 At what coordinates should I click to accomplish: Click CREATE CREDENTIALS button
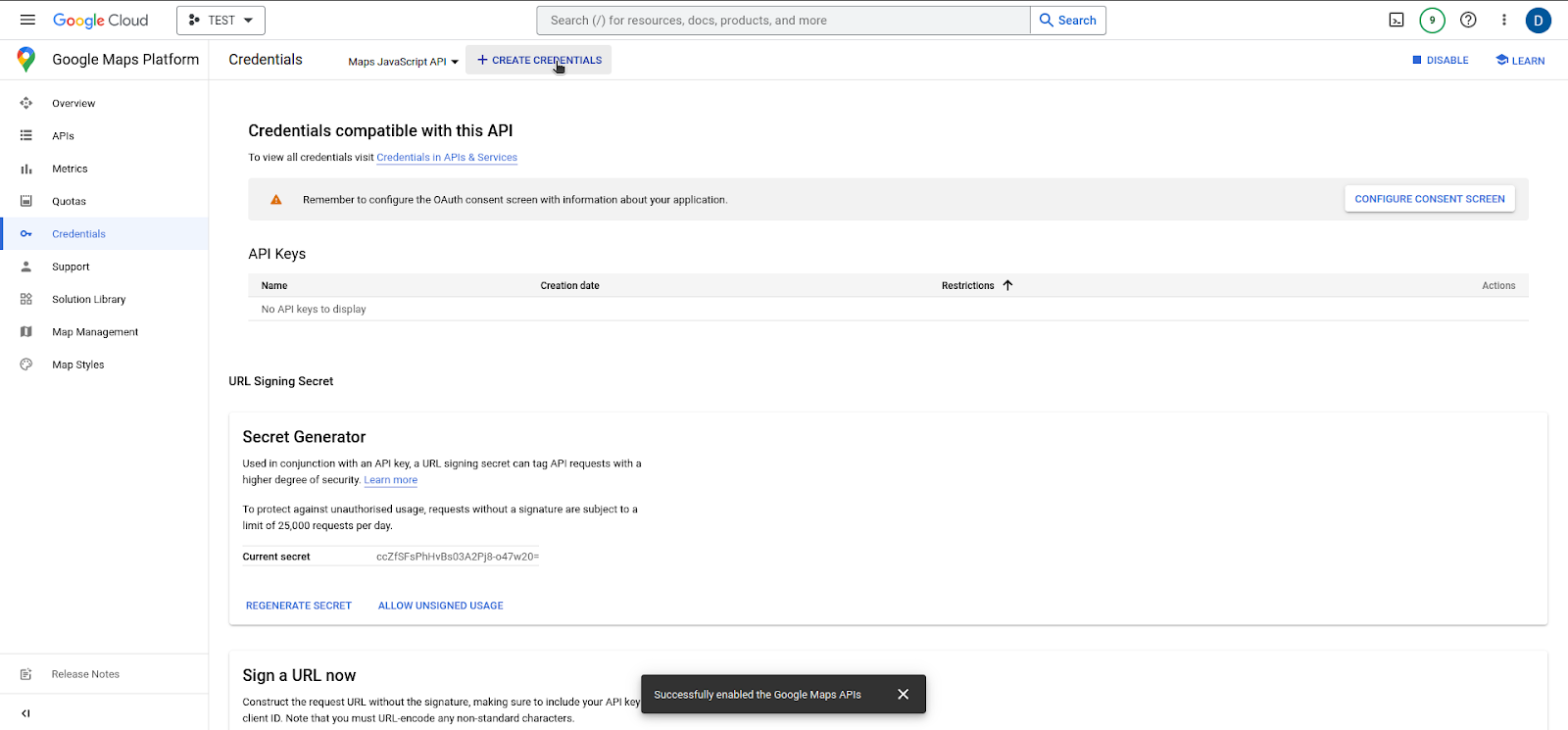point(539,60)
